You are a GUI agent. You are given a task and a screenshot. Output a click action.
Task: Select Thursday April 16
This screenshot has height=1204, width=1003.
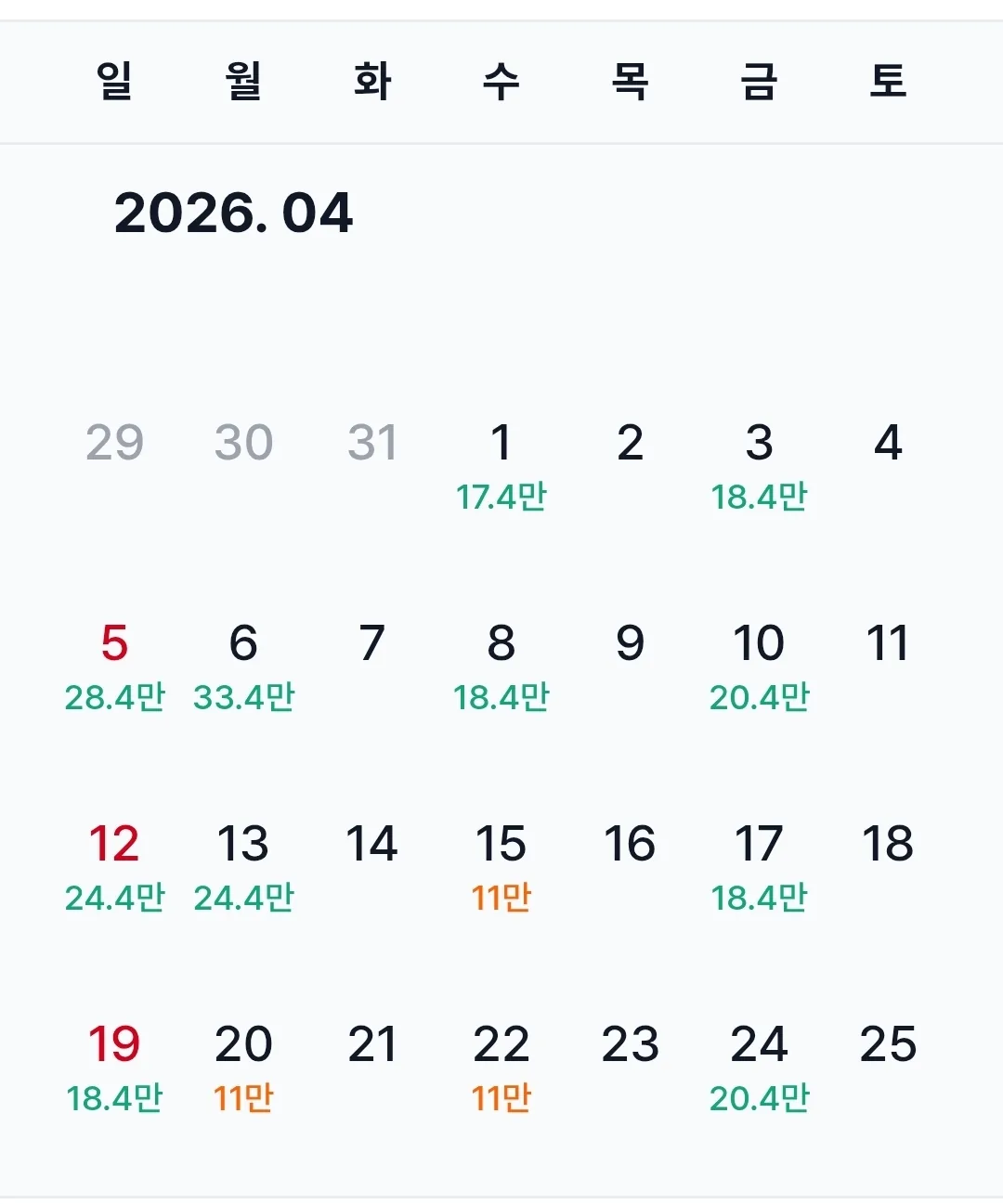(630, 844)
